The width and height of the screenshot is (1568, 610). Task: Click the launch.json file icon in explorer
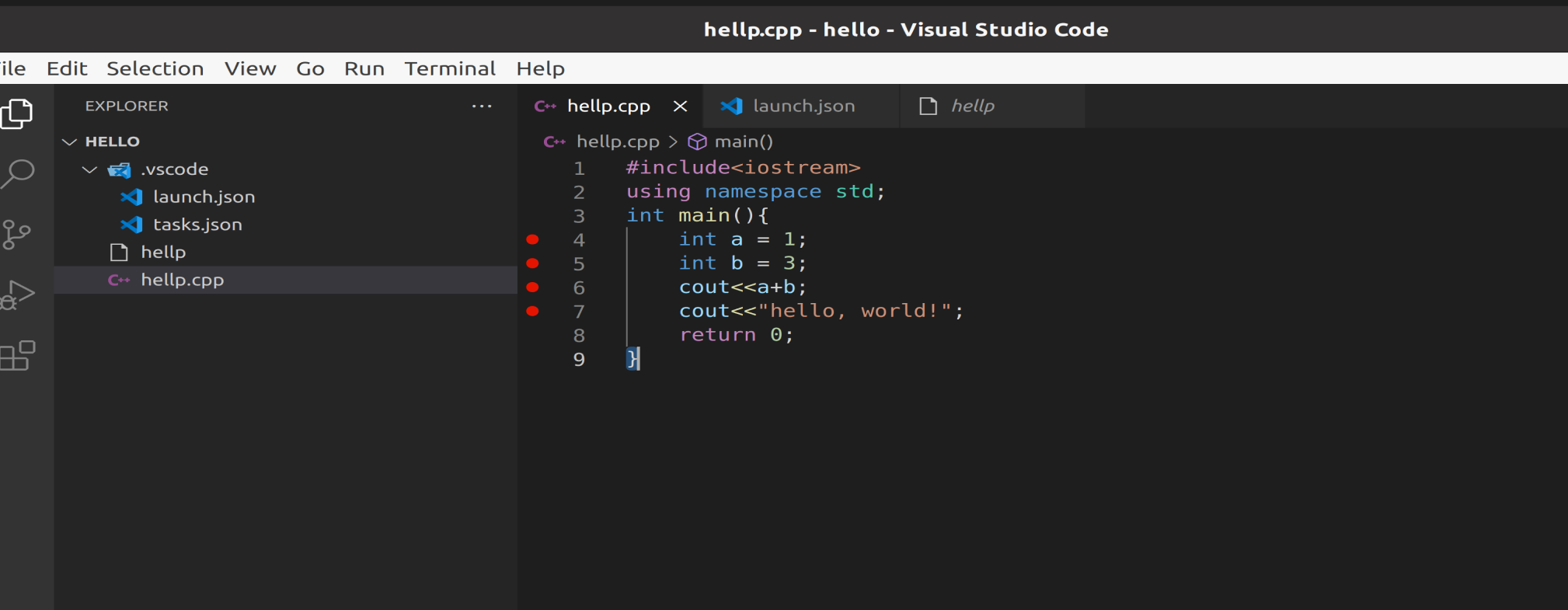[132, 197]
